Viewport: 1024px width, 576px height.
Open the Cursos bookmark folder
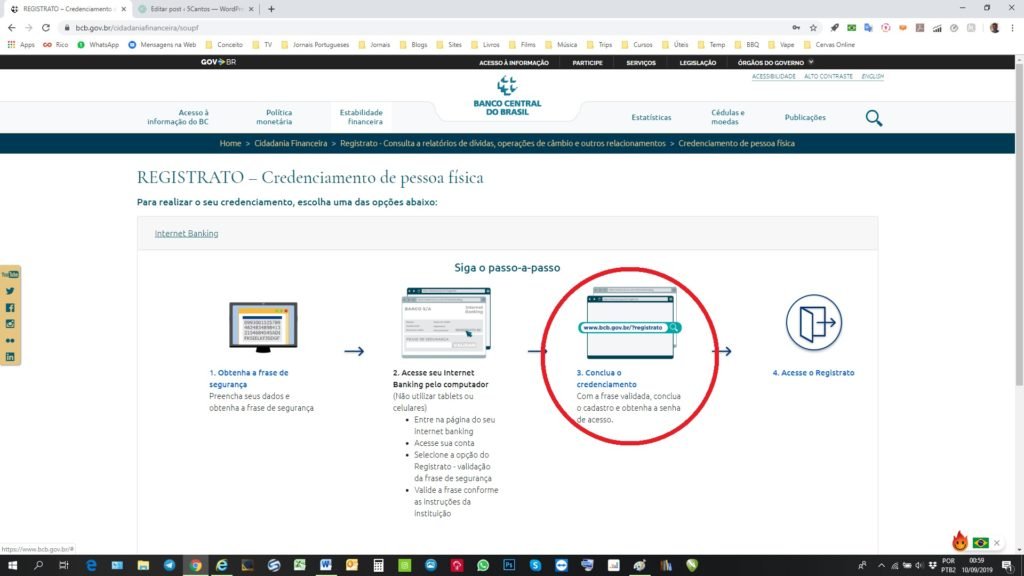pos(637,45)
